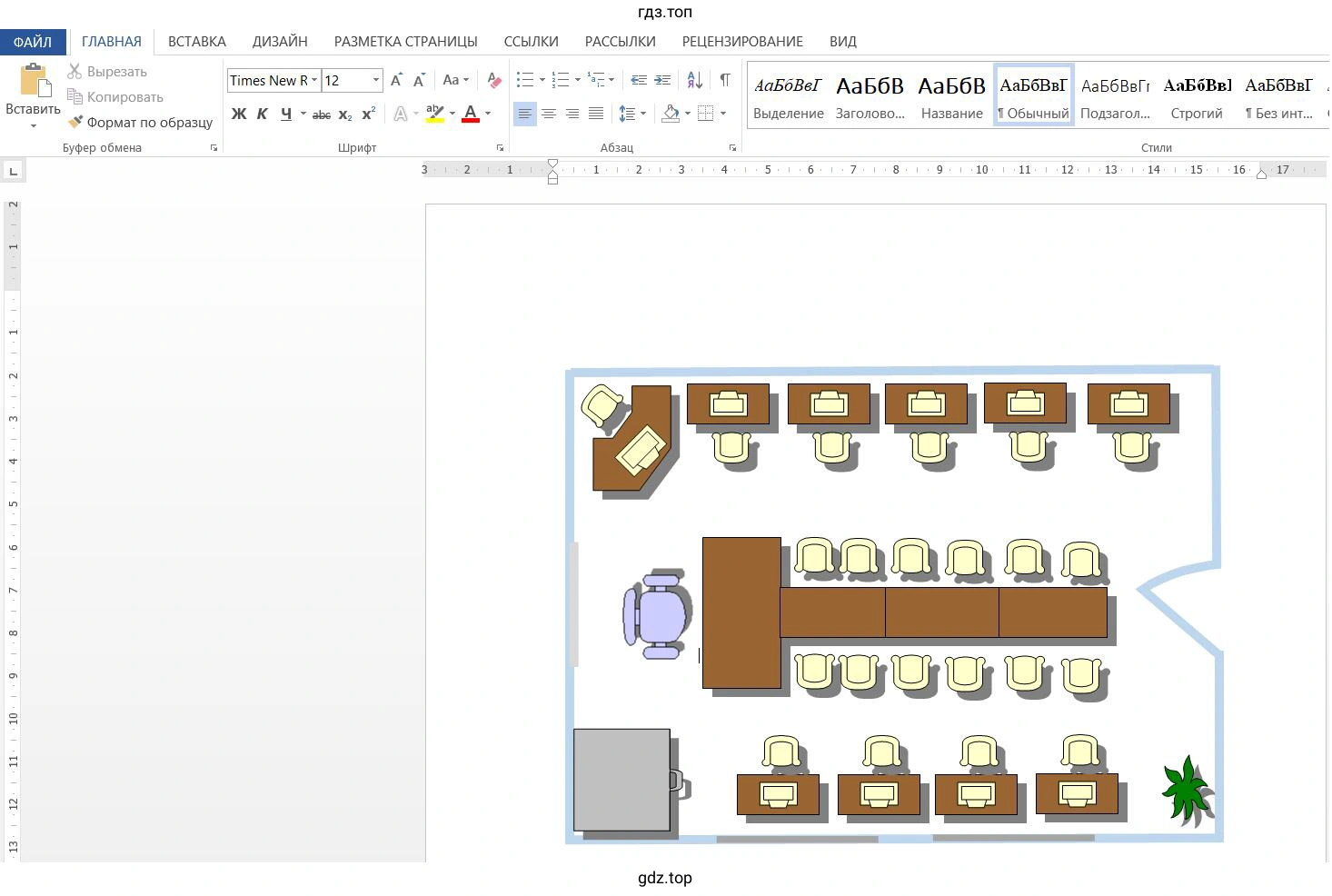The image size is (1332, 896).
Task: Open the font name dropdown Times New R
Action: (314, 80)
